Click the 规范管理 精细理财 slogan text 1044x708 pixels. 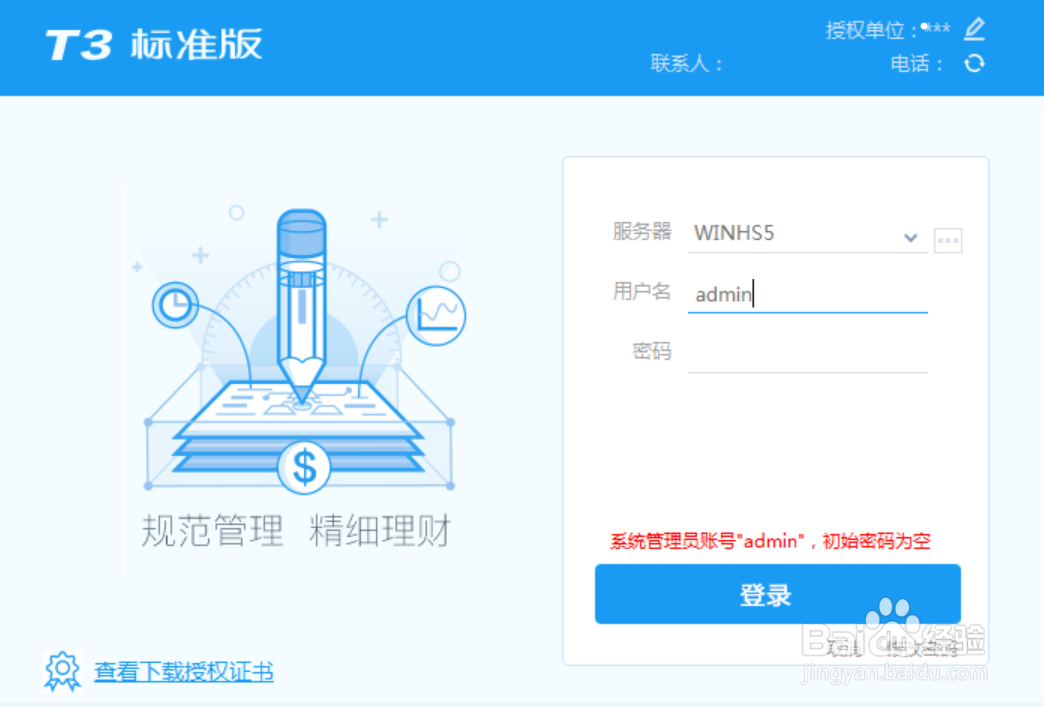point(296,531)
